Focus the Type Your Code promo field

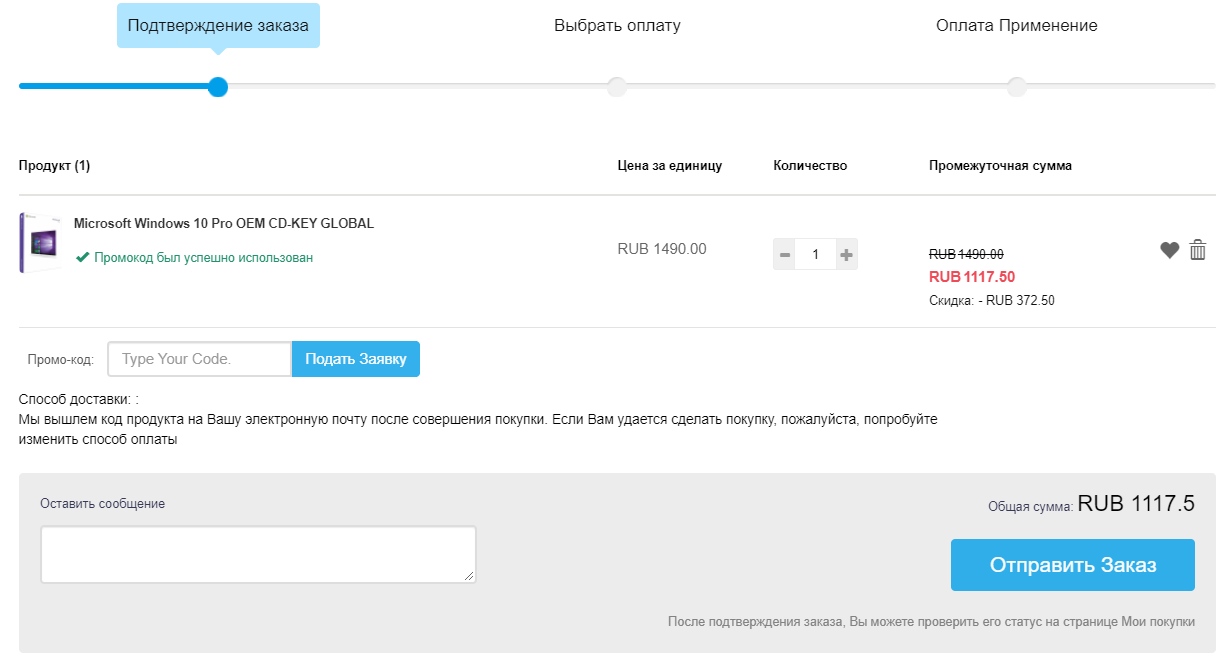199,359
